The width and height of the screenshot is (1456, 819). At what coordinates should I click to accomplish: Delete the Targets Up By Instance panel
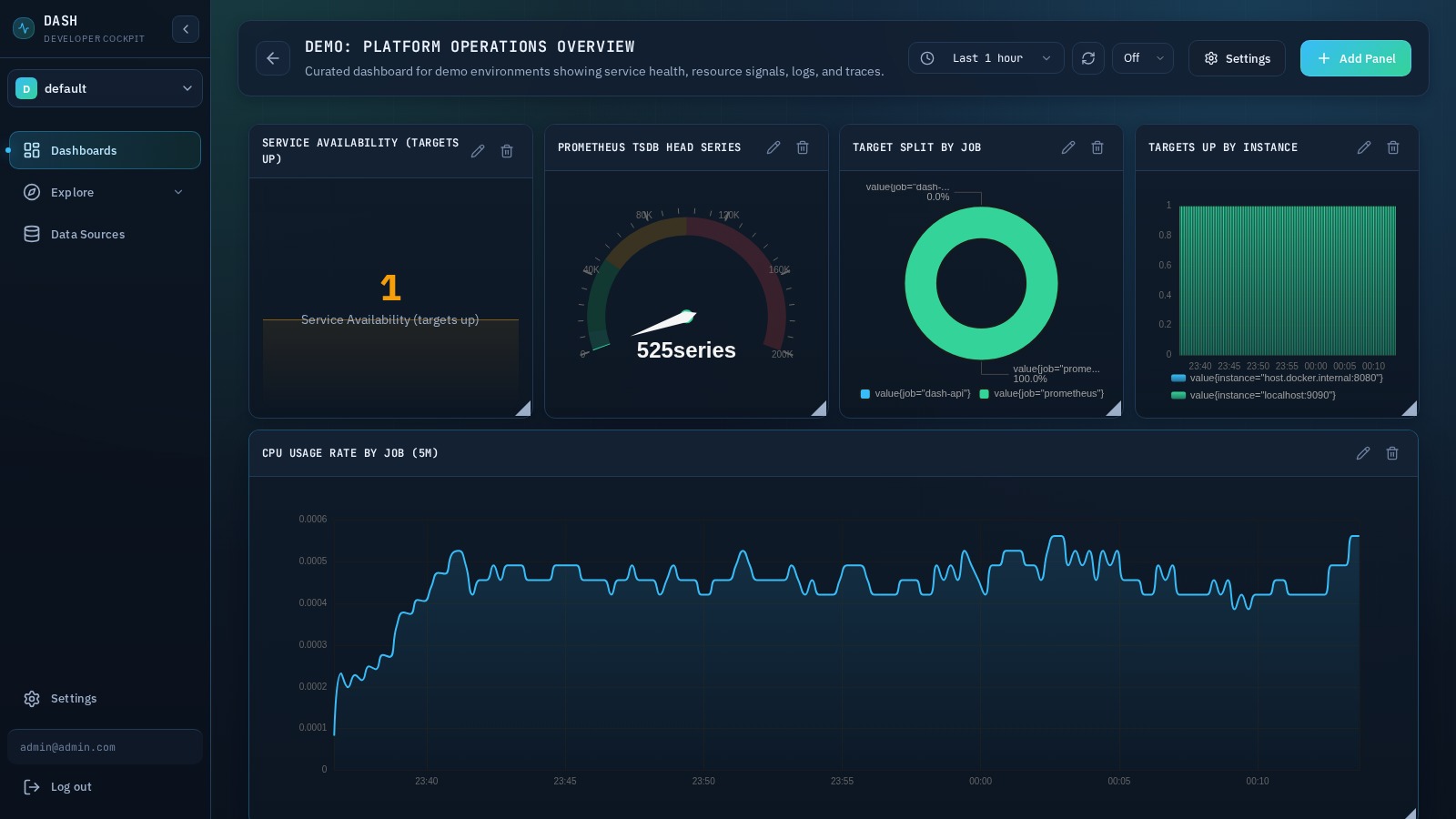1392,147
